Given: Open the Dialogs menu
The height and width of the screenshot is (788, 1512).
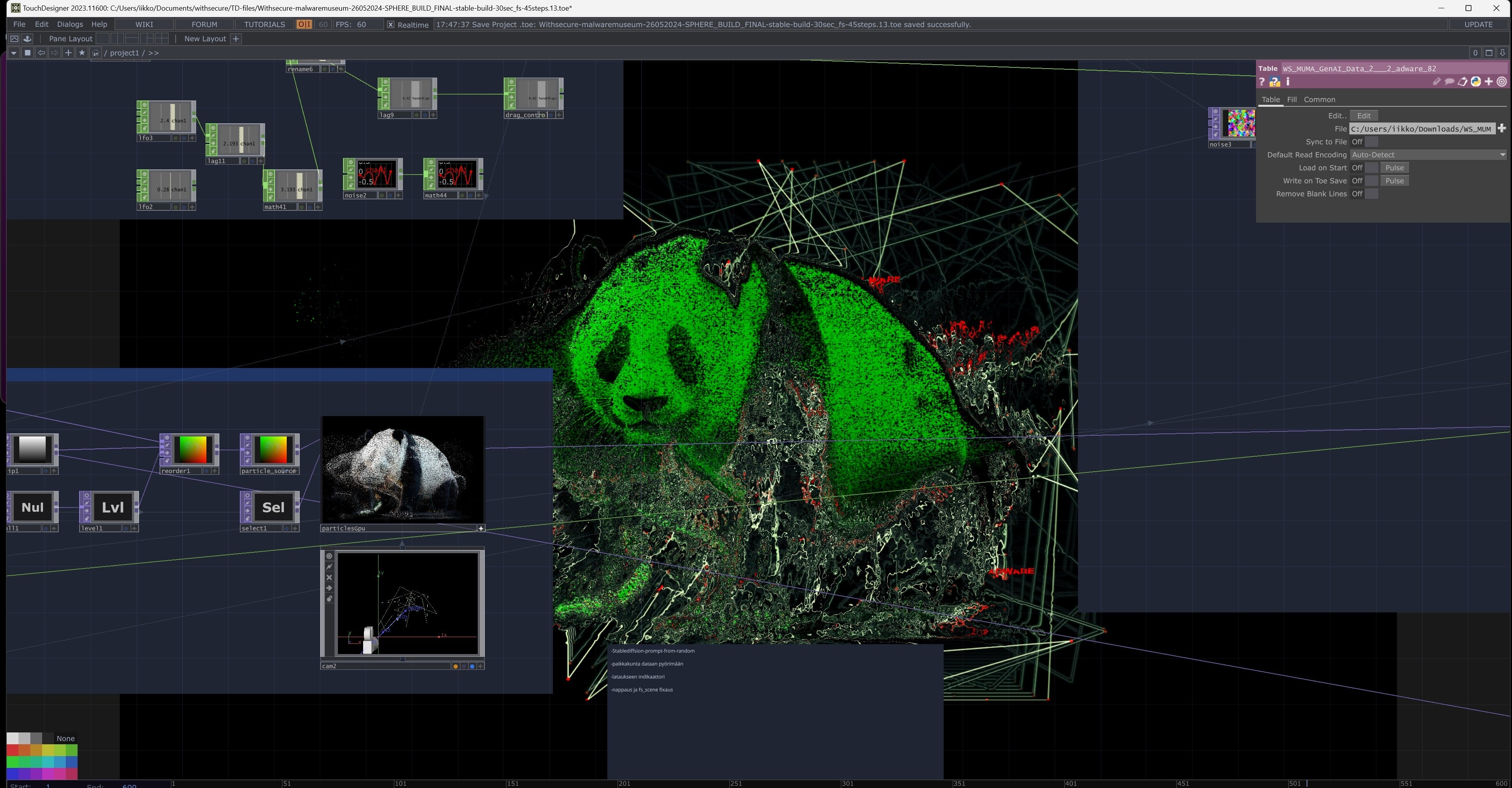Looking at the screenshot, I should [x=70, y=25].
